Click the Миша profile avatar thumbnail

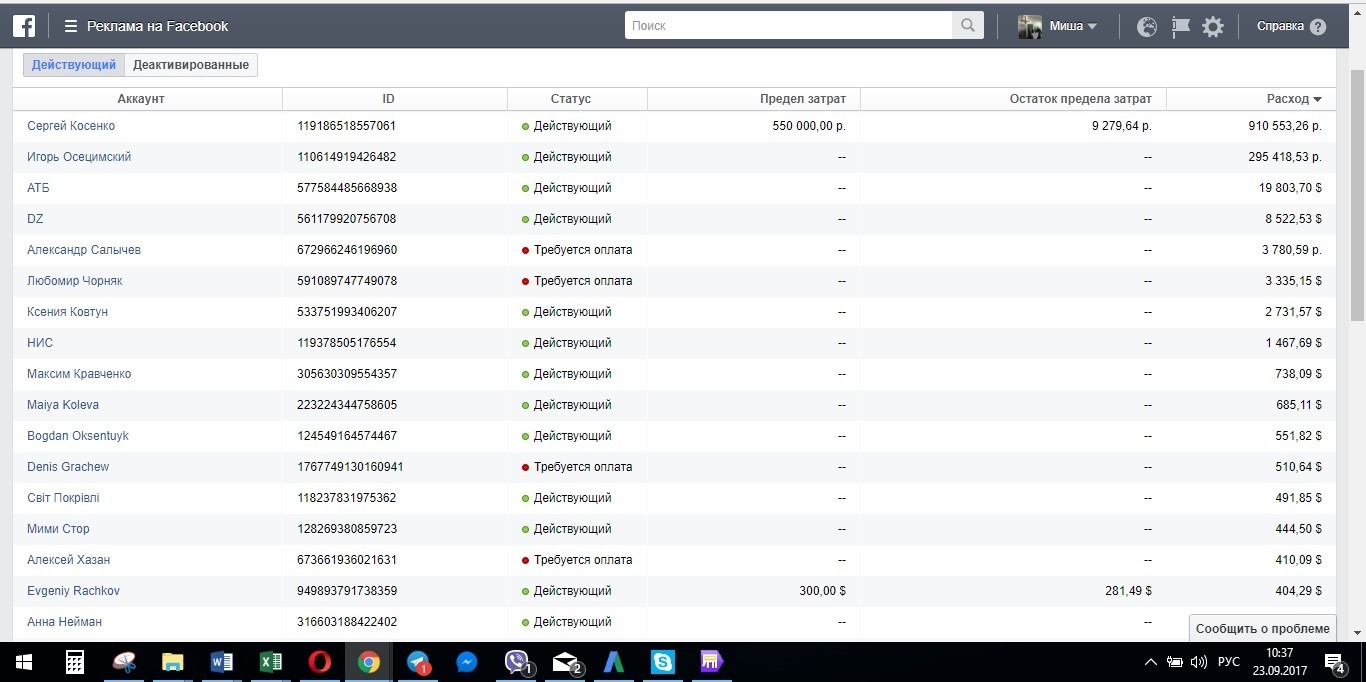(x=1030, y=27)
